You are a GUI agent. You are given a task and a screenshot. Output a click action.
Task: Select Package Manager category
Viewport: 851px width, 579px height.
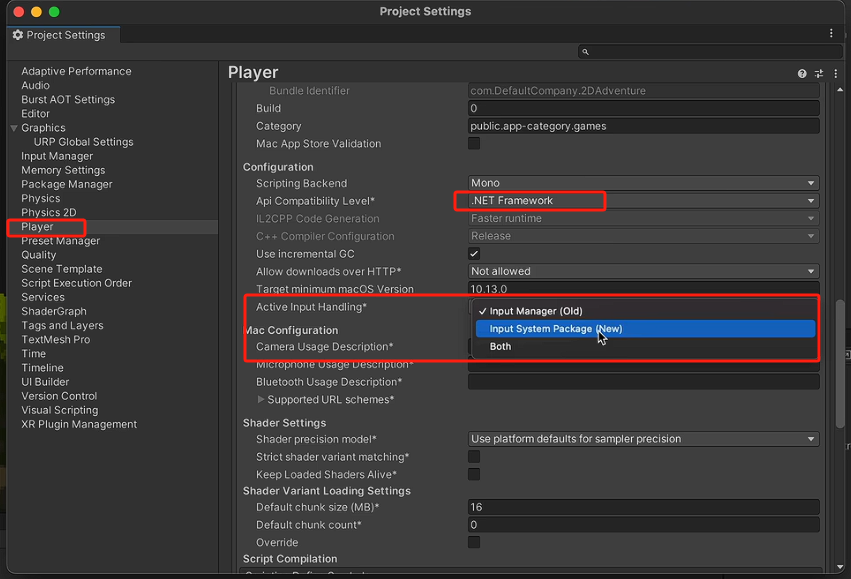pos(66,184)
